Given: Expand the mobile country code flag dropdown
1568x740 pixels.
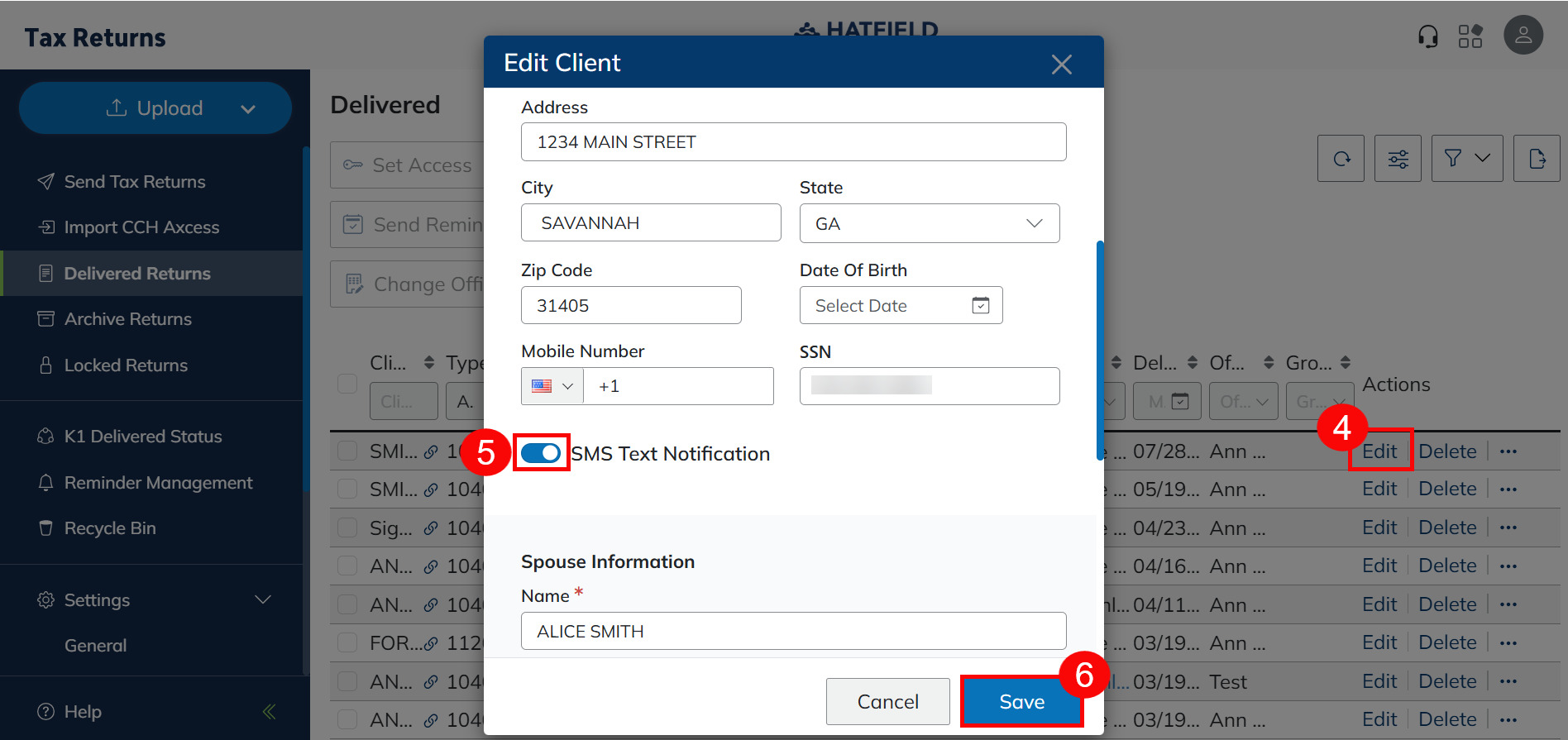Looking at the screenshot, I should click(x=552, y=386).
